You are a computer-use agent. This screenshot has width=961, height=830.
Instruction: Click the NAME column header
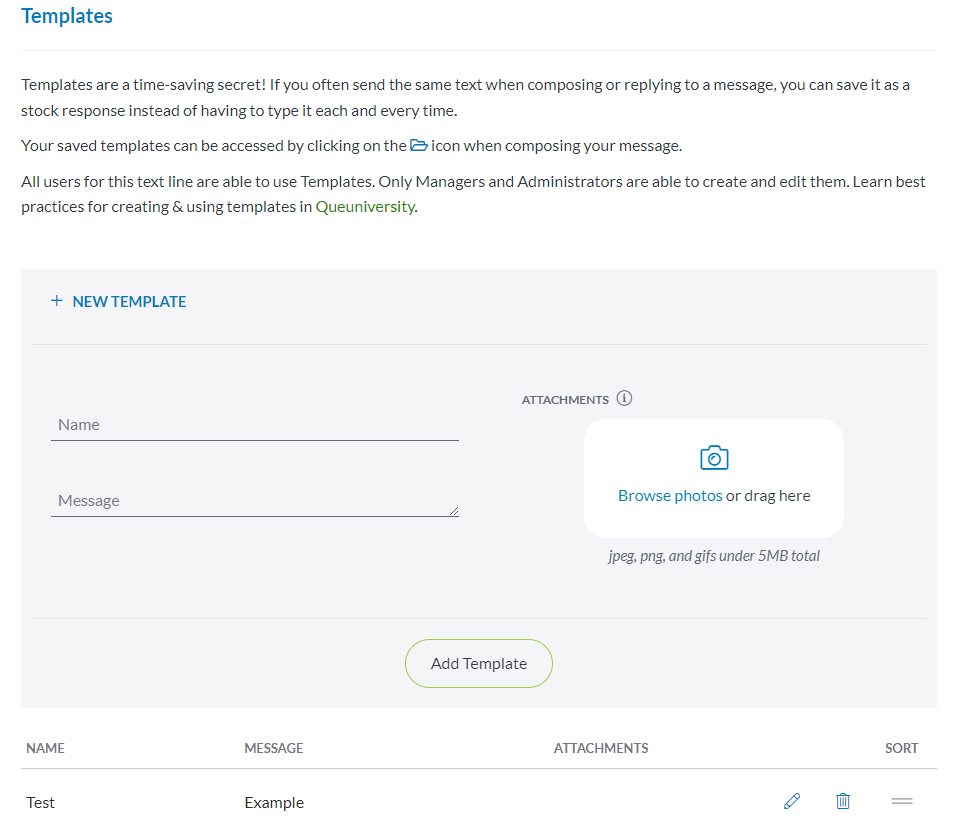[45, 748]
